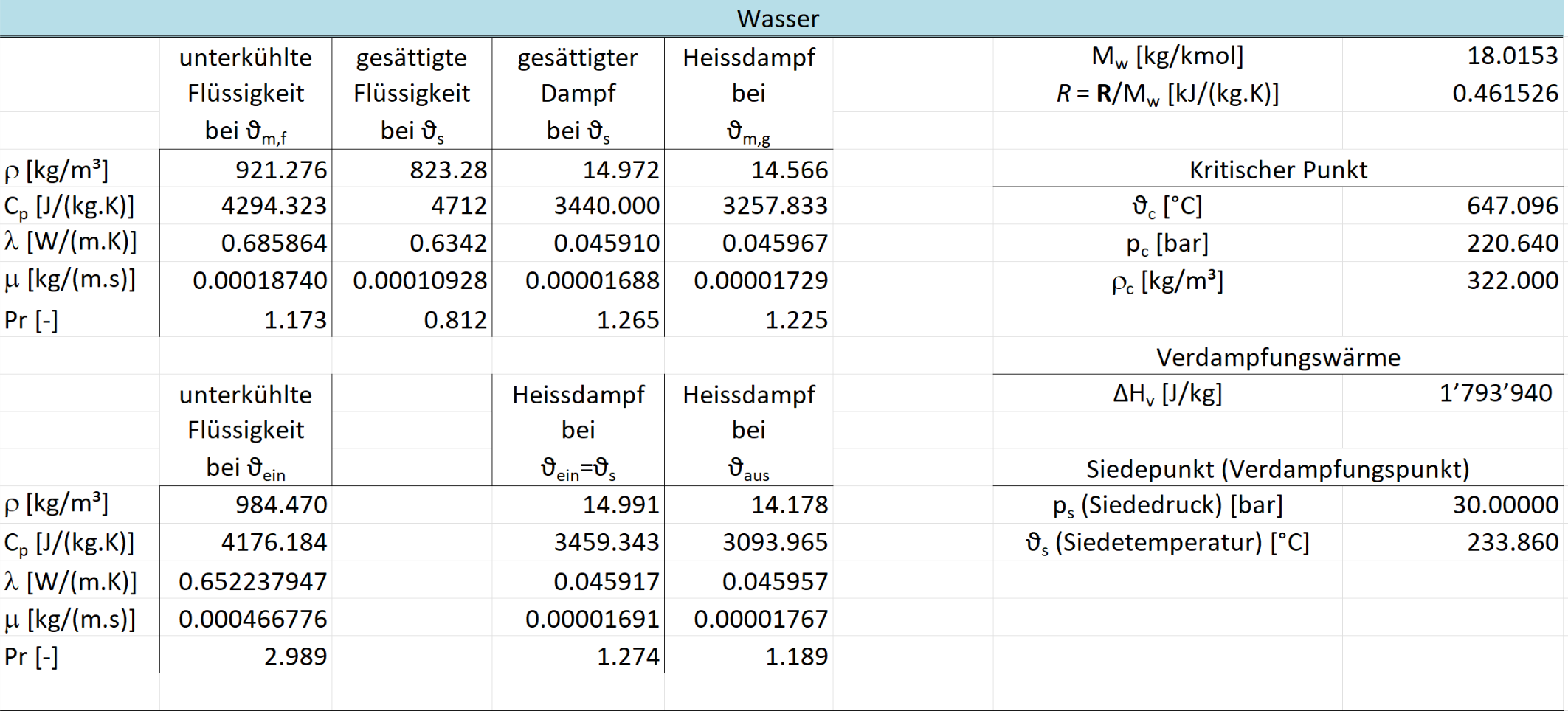Select critical temperature value 647.096

[x=1512, y=206]
